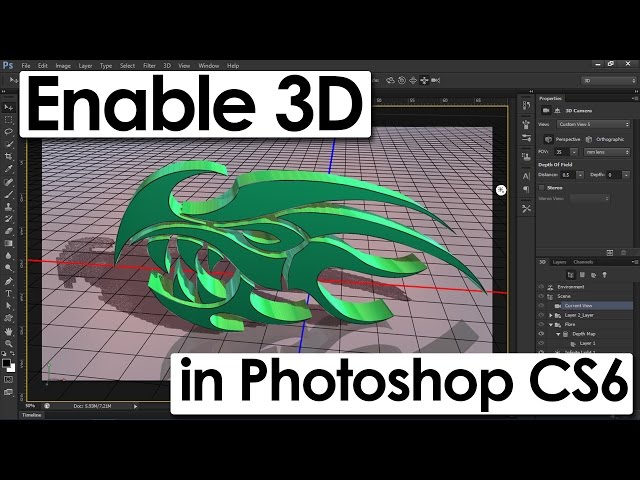Enable the Stereo checkbox

click(x=542, y=188)
